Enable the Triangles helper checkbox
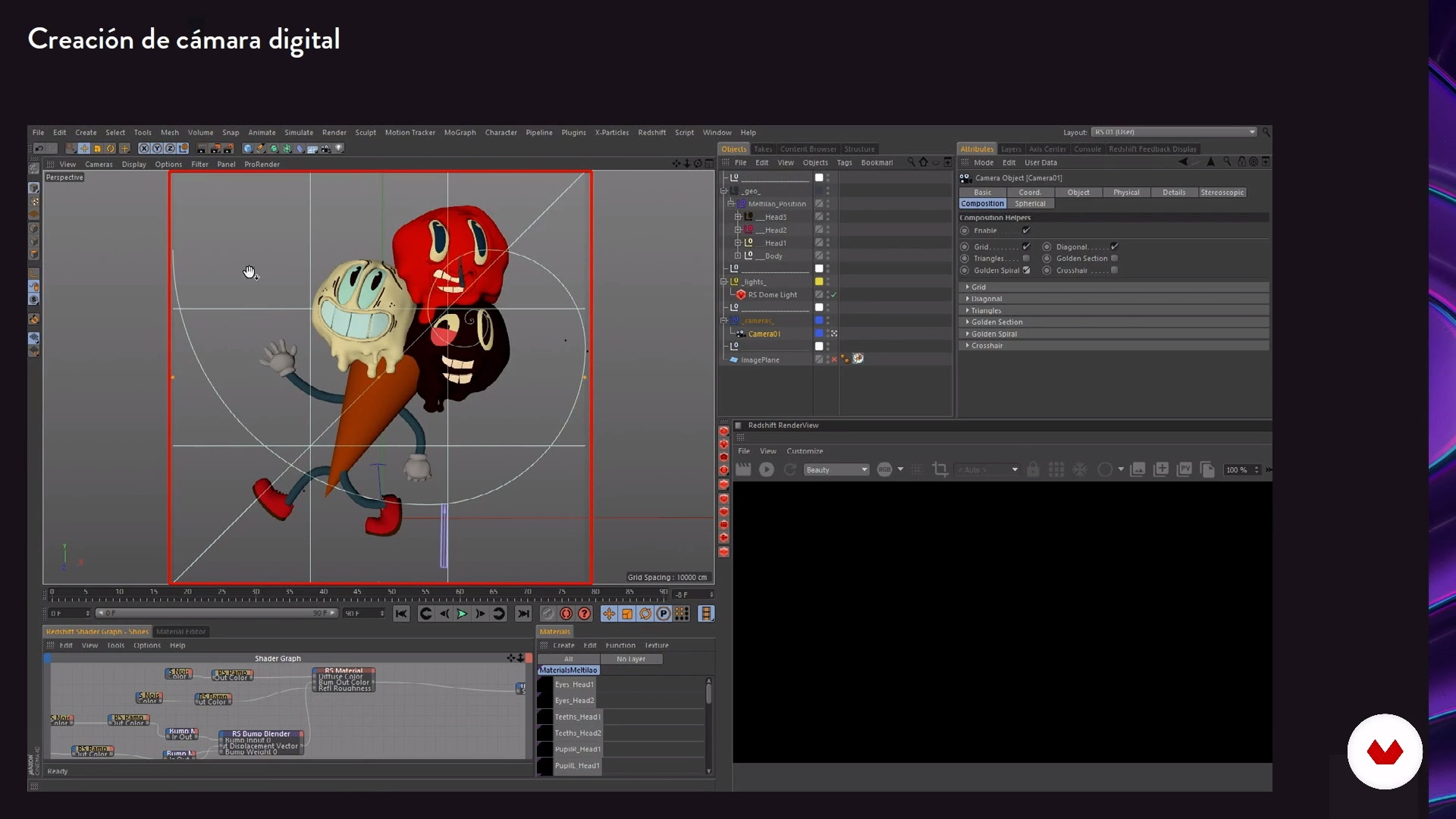The width and height of the screenshot is (1456, 819). coord(1026,259)
